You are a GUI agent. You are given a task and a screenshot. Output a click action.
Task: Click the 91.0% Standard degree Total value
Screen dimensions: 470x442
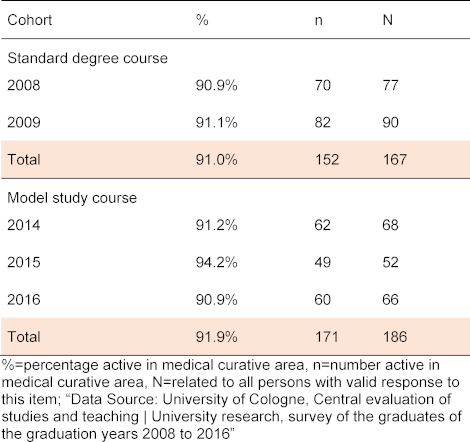217,159
